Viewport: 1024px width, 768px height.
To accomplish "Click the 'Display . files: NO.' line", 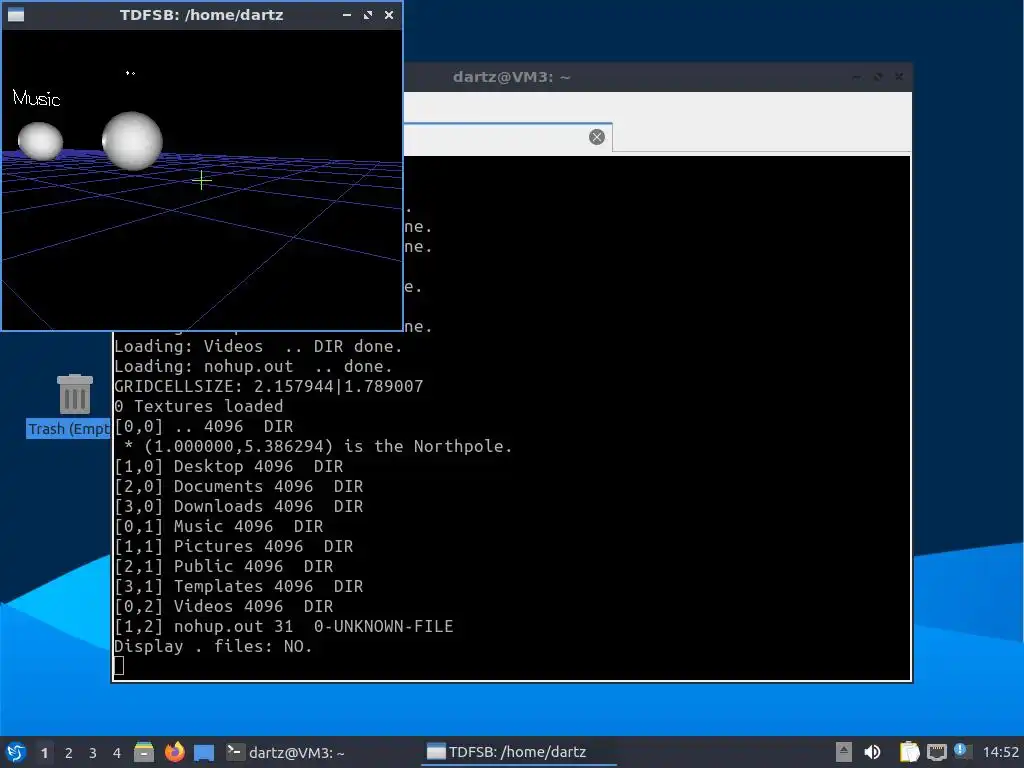I will coord(214,647).
